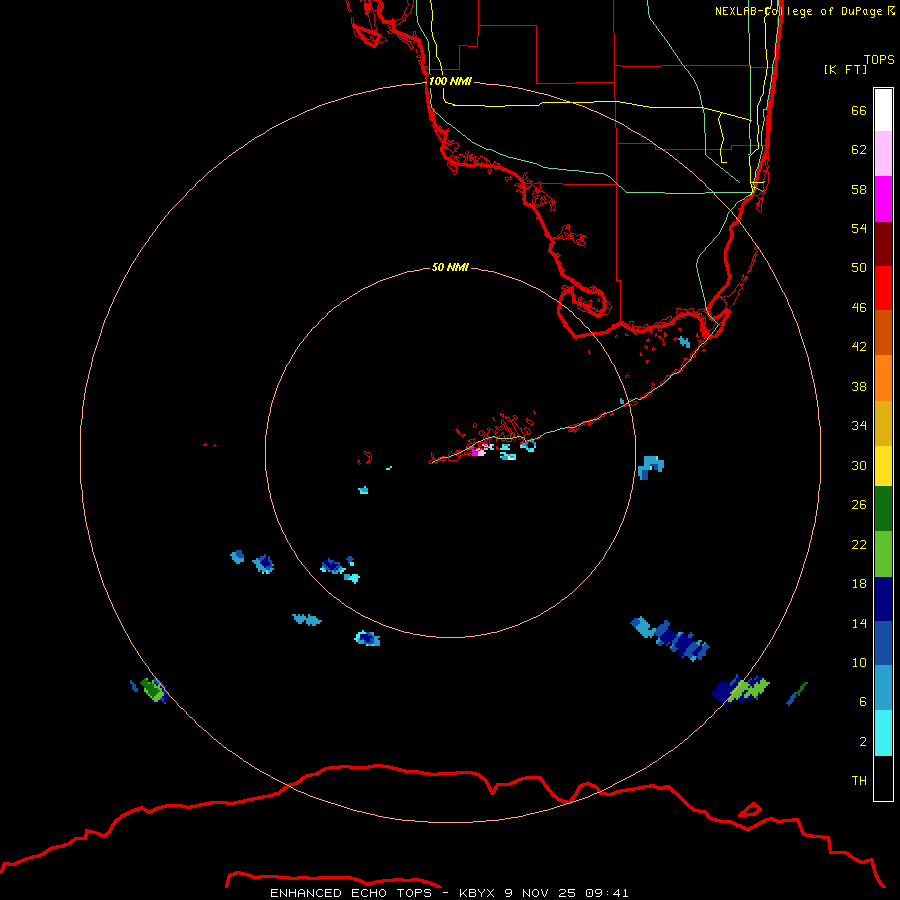This screenshot has width=900, height=900.
Task: Click the light green echo on the southeast 100 NMI ring
Action: [747, 690]
